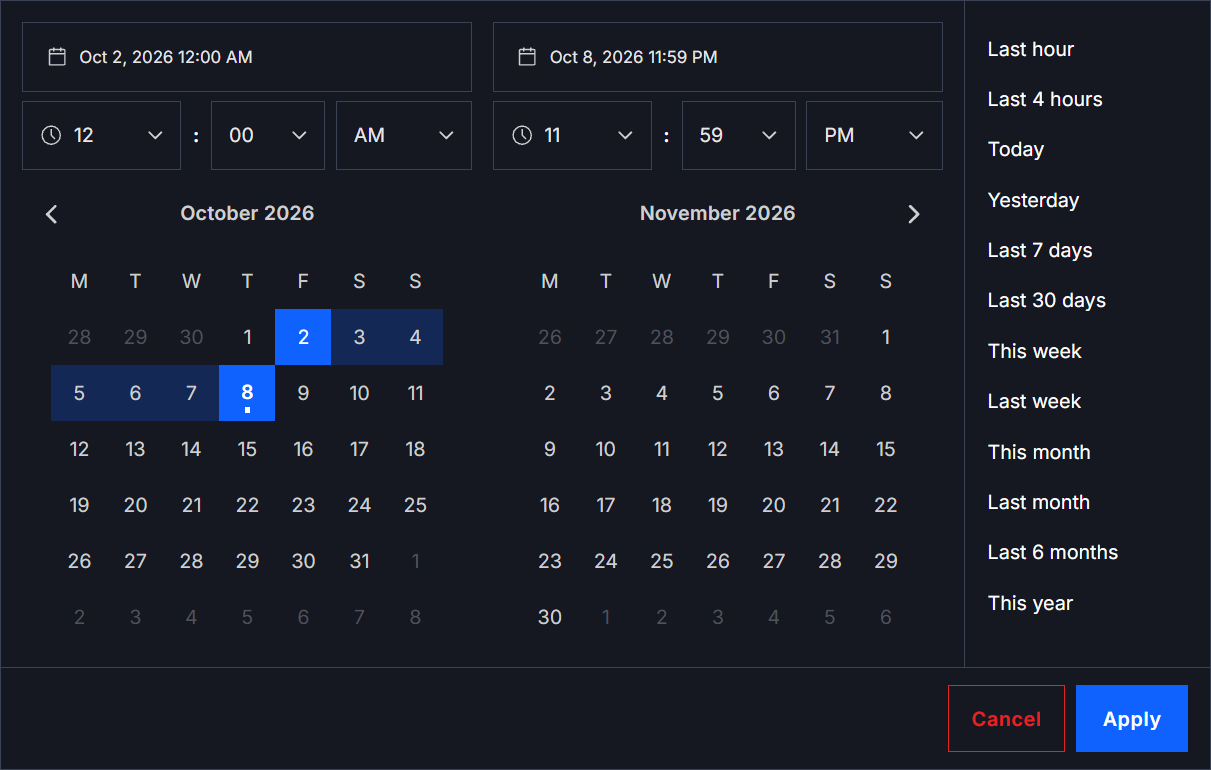Select November 9 in the calendar
This screenshot has width=1211, height=770.
(x=550, y=449)
